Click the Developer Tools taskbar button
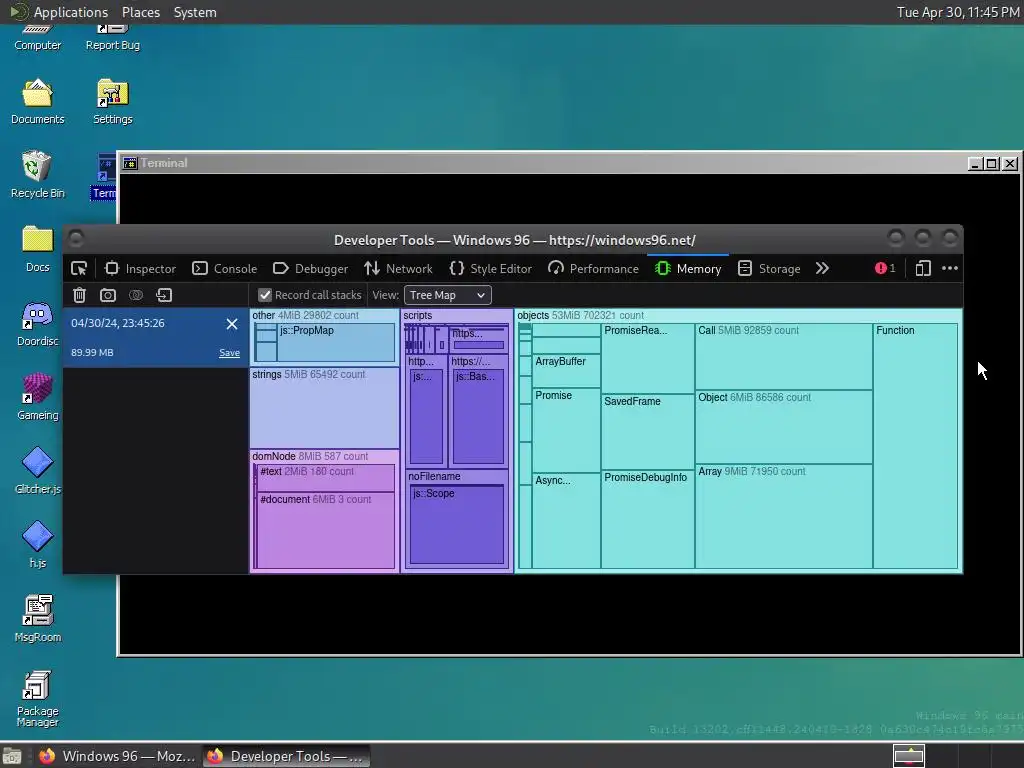Screen dimensions: 1024x768 click(x=285, y=756)
